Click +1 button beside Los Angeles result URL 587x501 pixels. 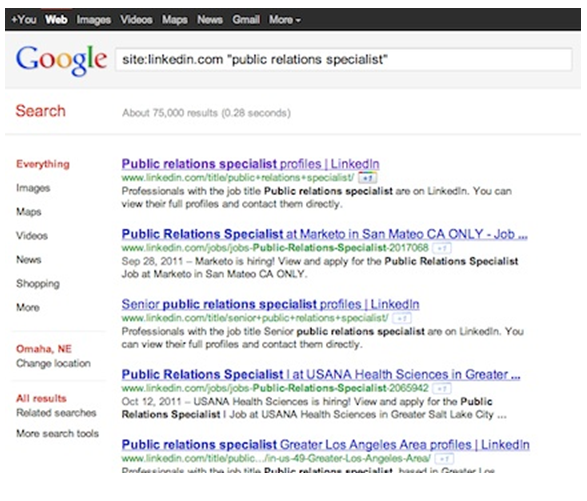click(x=444, y=459)
